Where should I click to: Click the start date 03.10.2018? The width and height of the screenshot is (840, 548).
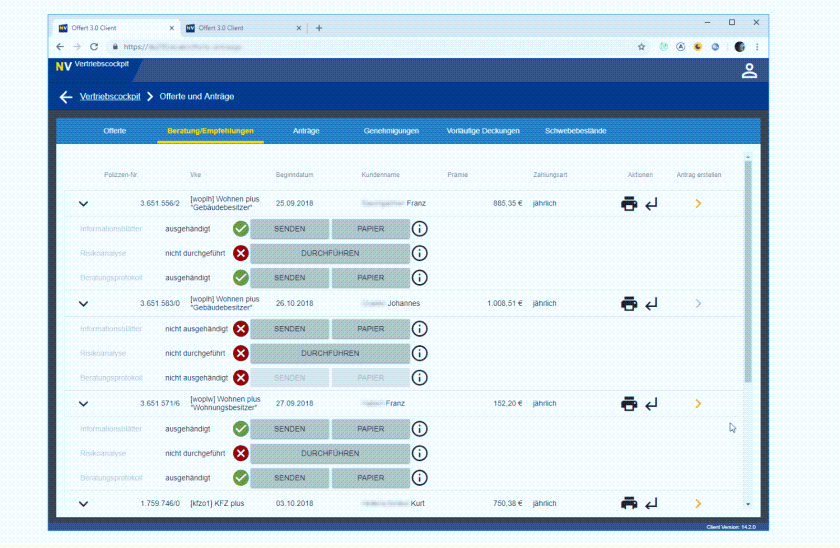point(295,504)
